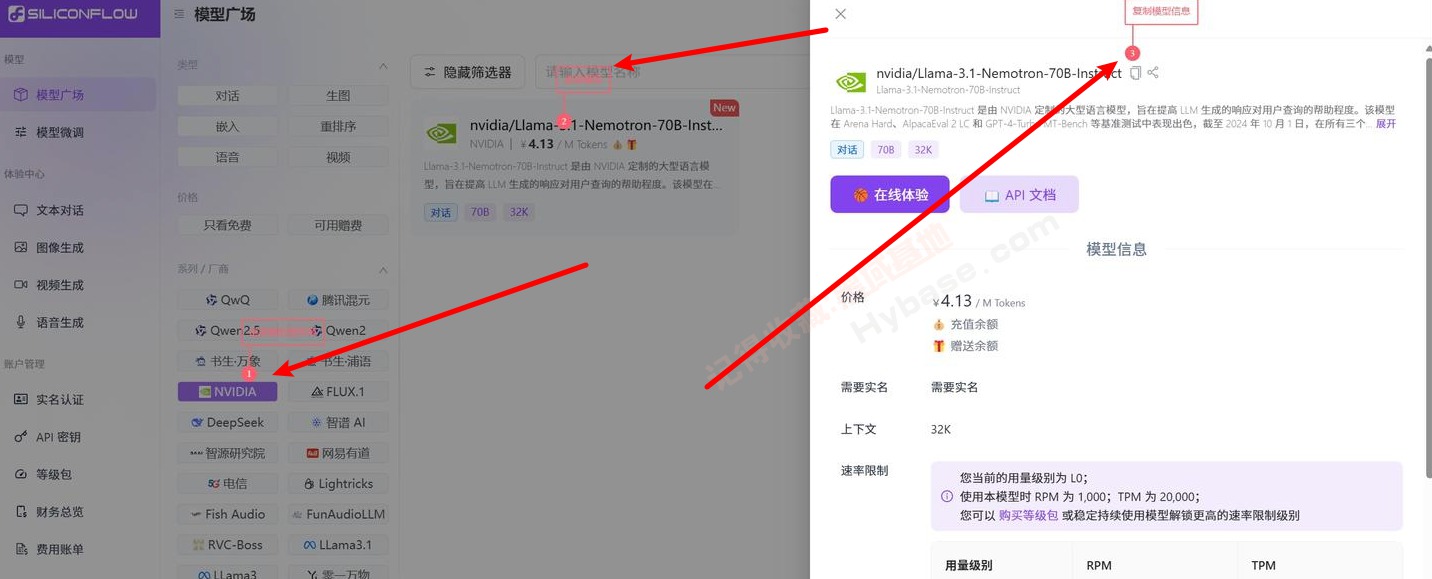Toggle the 重排序 type filter
Viewport: 1432px width, 579px height.
[338, 127]
